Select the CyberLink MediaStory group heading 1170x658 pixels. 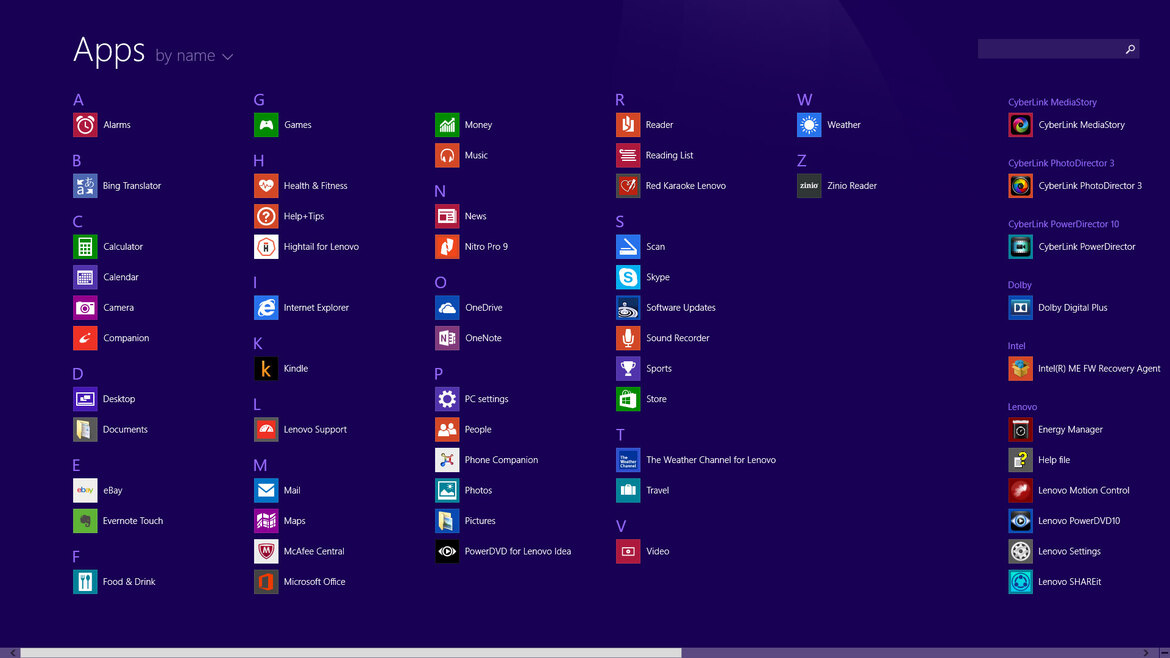[x=1052, y=102]
